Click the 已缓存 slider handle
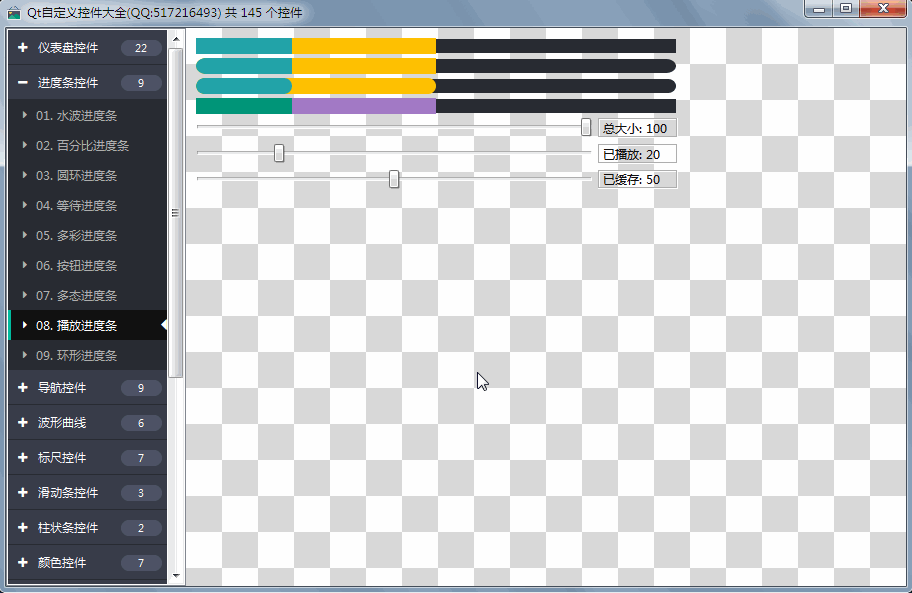The width and height of the screenshot is (912, 593). (x=394, y=179)
